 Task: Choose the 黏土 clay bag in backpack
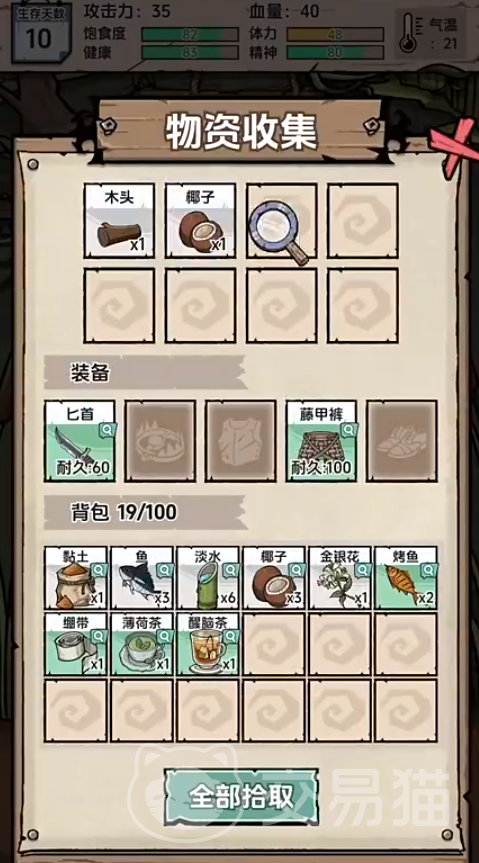click(x=76, y=577)
